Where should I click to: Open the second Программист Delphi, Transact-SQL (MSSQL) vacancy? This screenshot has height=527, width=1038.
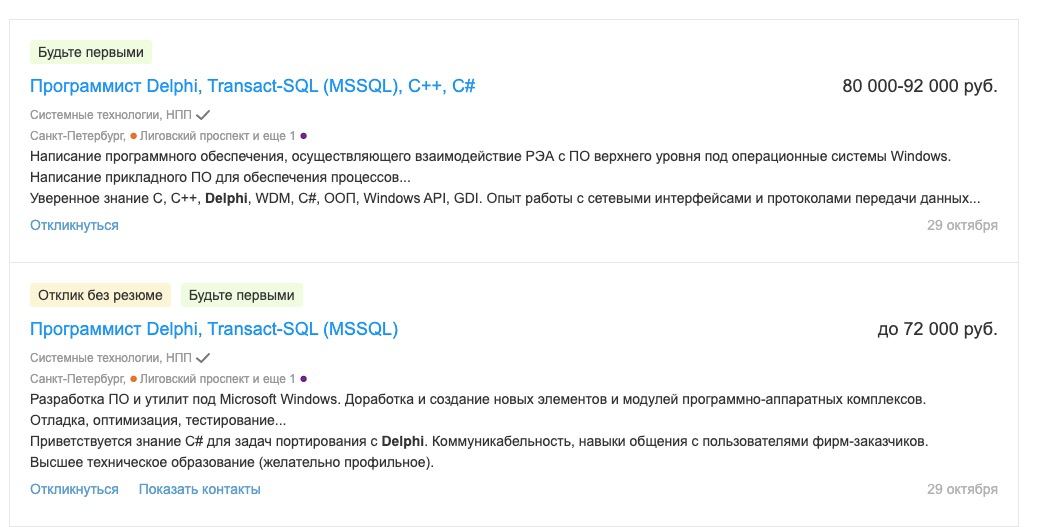214,329
